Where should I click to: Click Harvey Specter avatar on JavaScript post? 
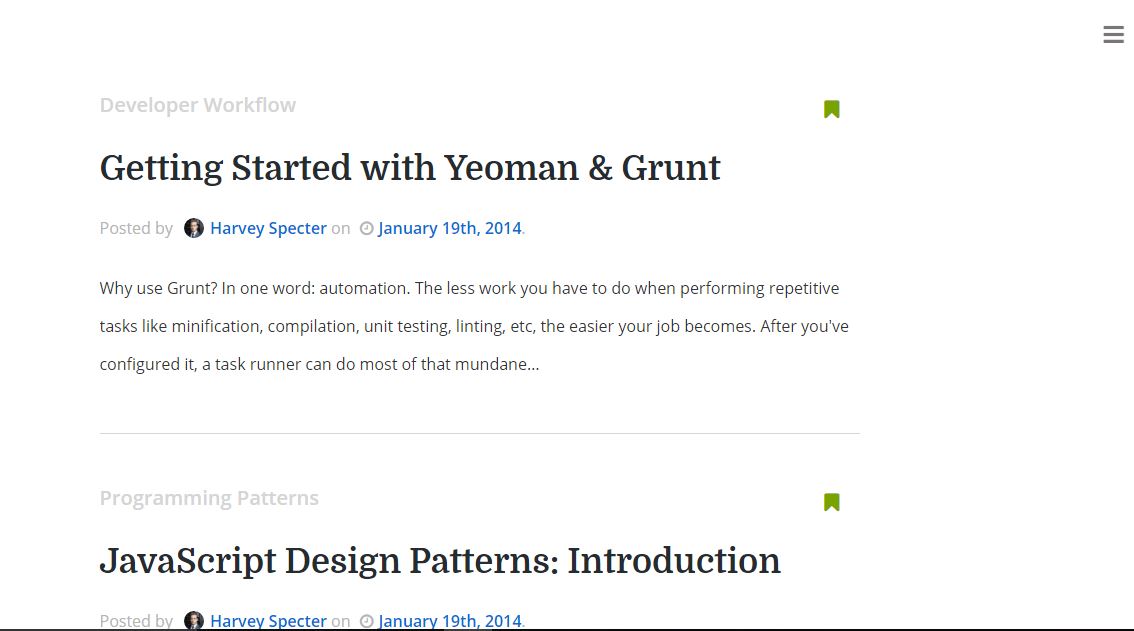194,620
